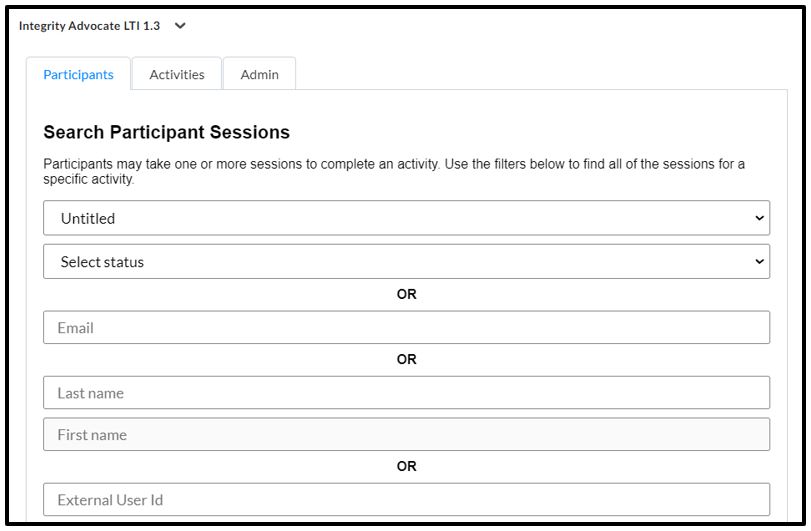Go to the Admin tab

point(259,75)
